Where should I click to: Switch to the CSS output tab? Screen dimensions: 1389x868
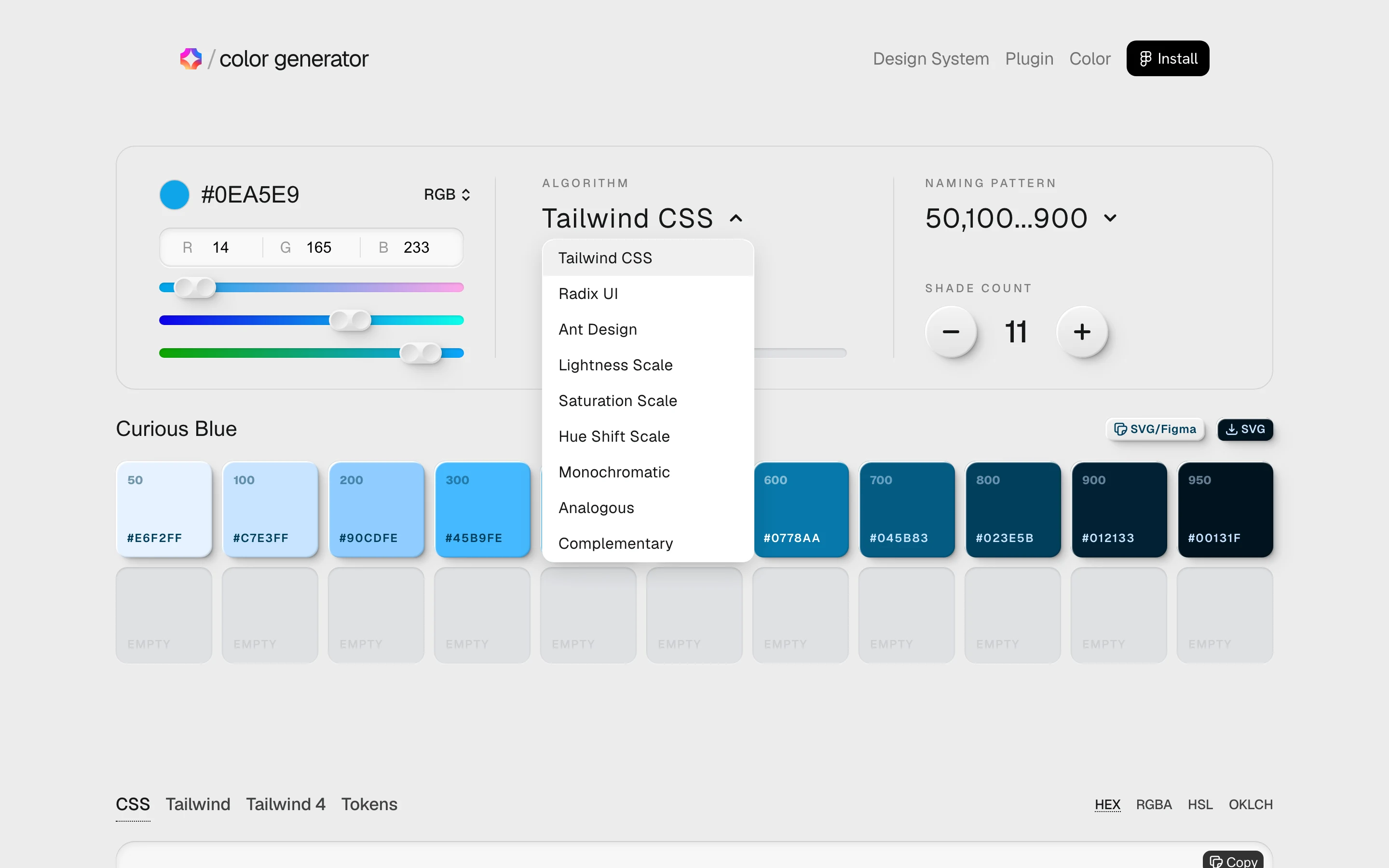[x=133, y=804]
